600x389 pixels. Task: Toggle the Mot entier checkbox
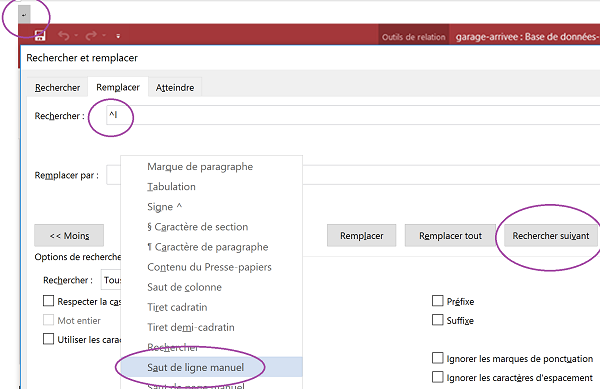[49, 320]
